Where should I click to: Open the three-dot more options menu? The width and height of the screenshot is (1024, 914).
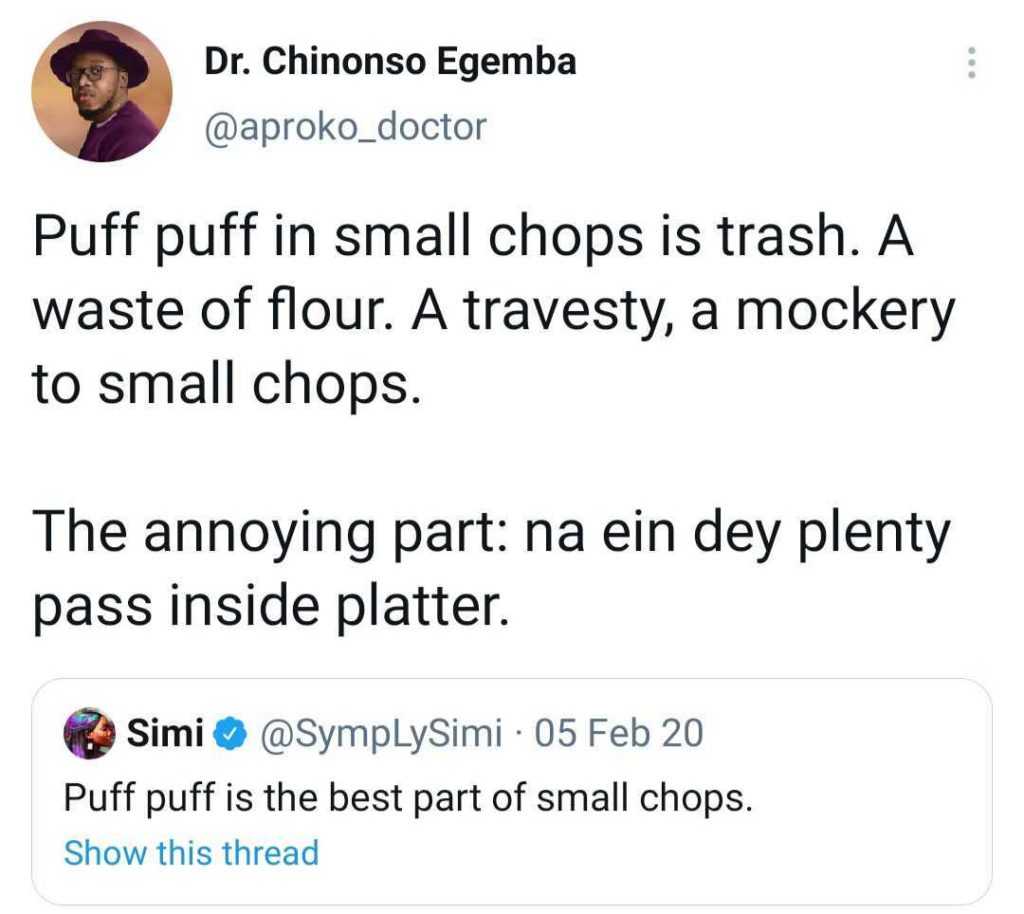[x=968, y=64]
